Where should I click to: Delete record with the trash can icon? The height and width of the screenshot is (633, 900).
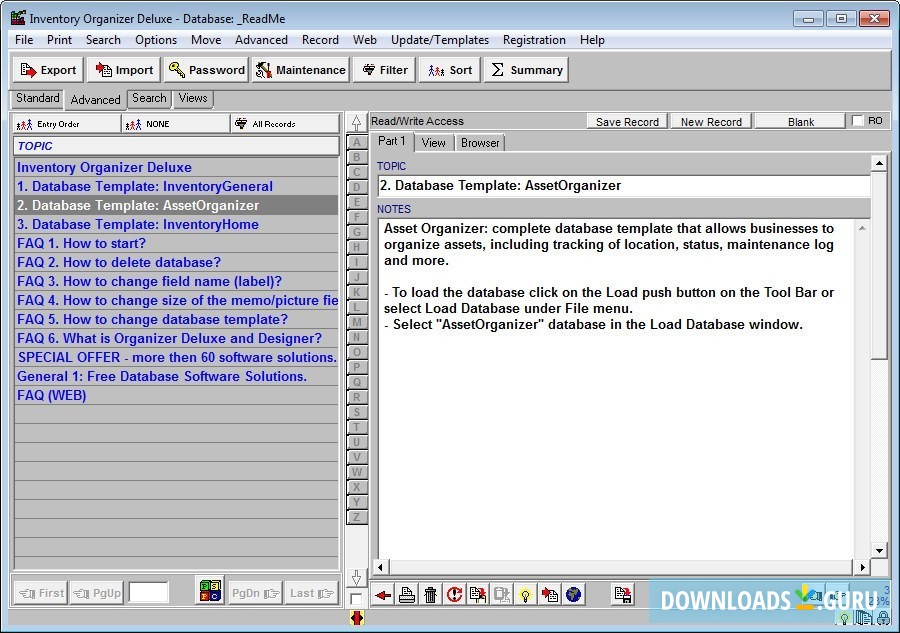430,595
